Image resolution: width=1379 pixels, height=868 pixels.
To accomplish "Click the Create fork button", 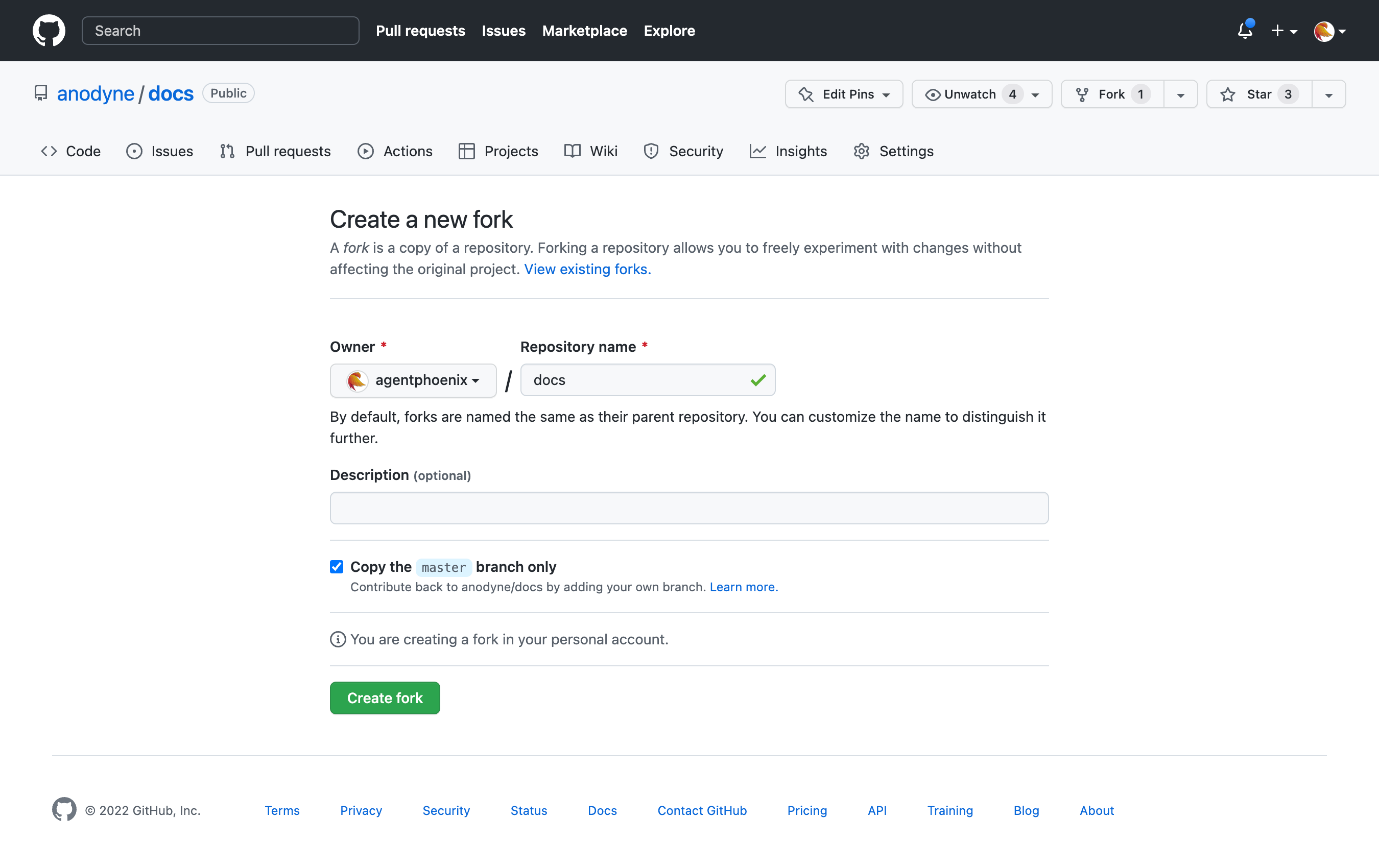I will point(385,698).
